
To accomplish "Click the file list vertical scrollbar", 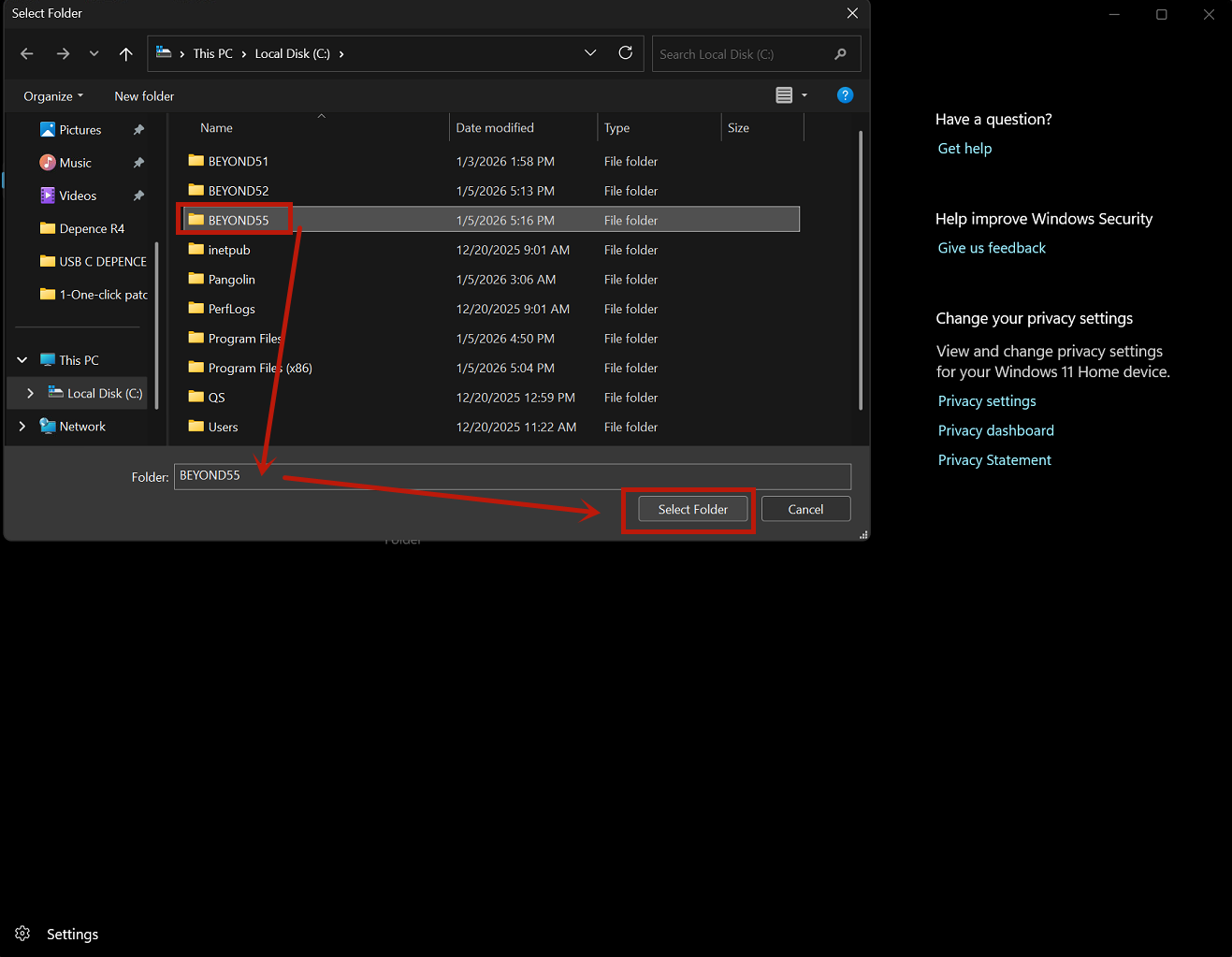I will [860, 271].
